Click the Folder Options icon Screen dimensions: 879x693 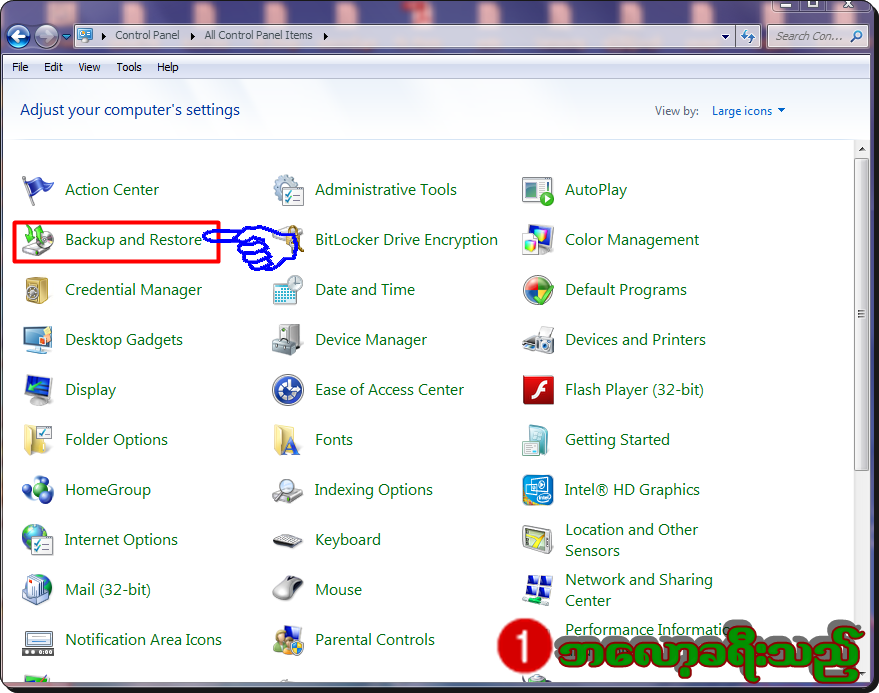[38, 440]
